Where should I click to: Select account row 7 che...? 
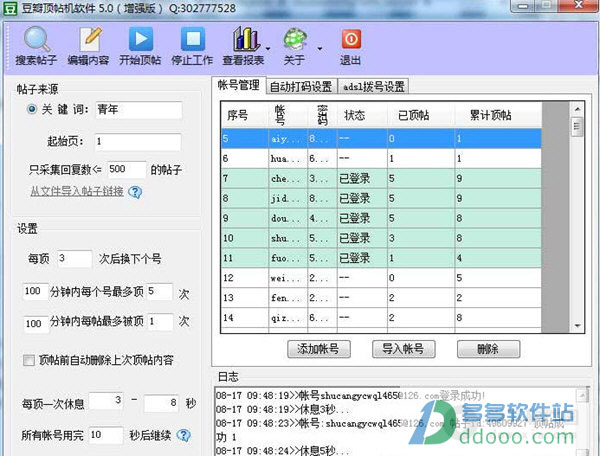click(x=381, y=178)
